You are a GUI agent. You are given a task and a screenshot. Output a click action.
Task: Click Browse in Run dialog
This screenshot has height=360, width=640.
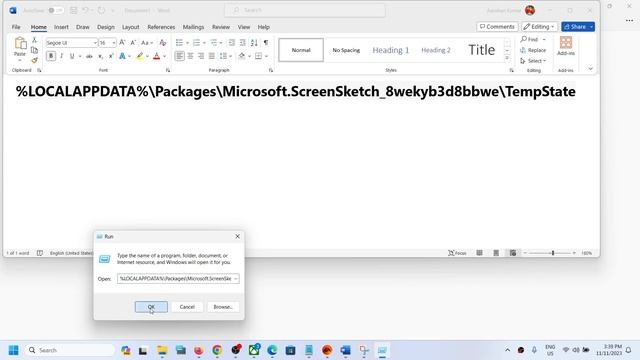point(223,307)
